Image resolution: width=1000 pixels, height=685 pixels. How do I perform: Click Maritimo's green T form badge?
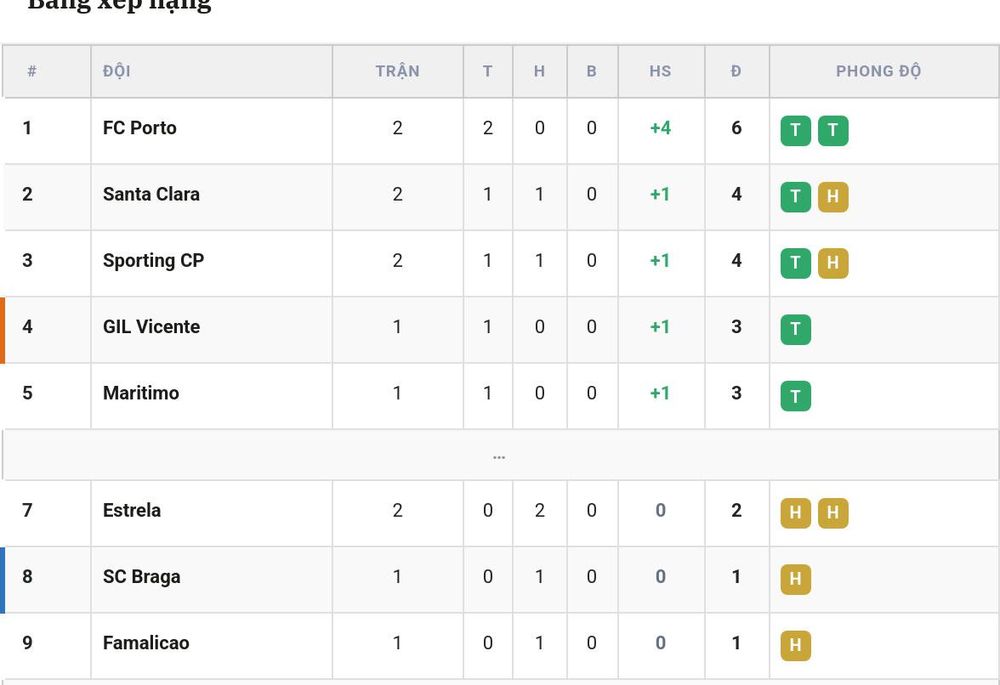click(795, 395)
